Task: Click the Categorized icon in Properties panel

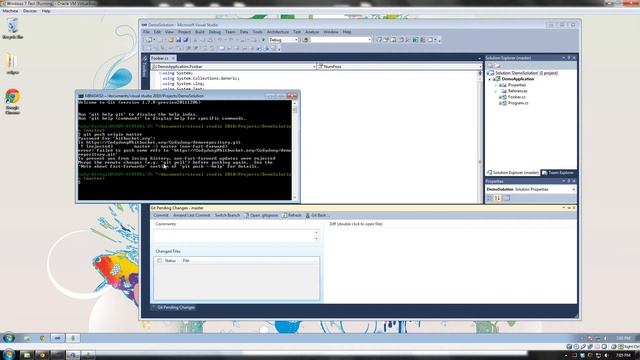Action: point(490,198)
